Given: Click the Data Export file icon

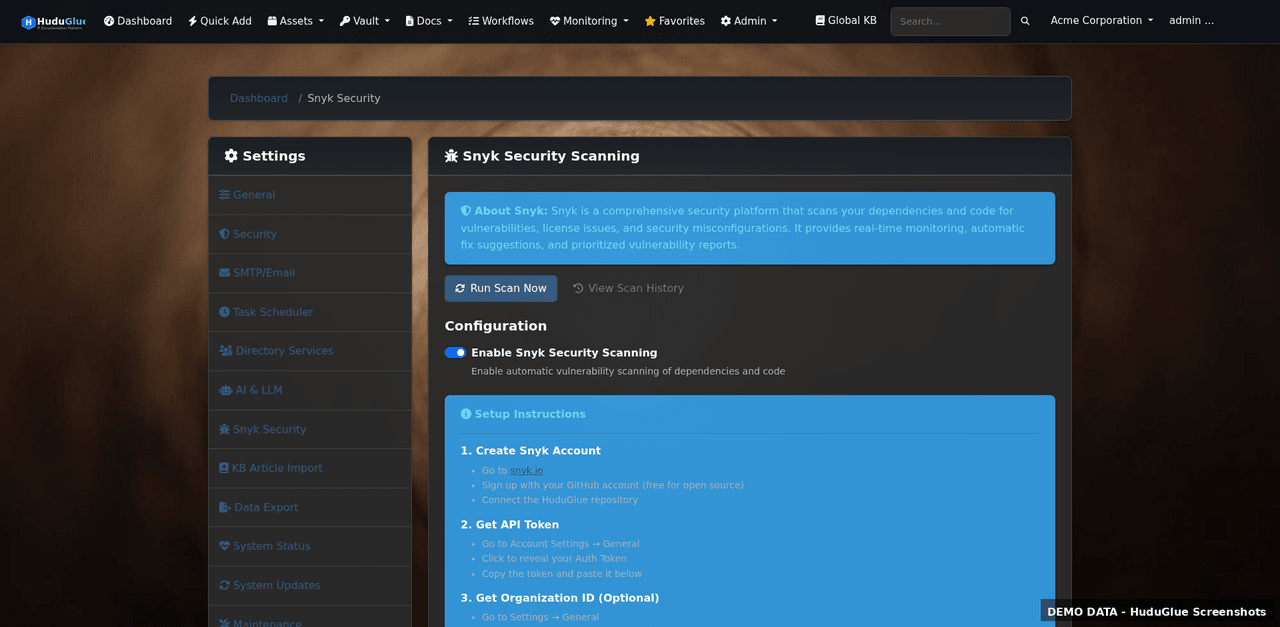Looking at the screenshot, I should coord(225,507).
